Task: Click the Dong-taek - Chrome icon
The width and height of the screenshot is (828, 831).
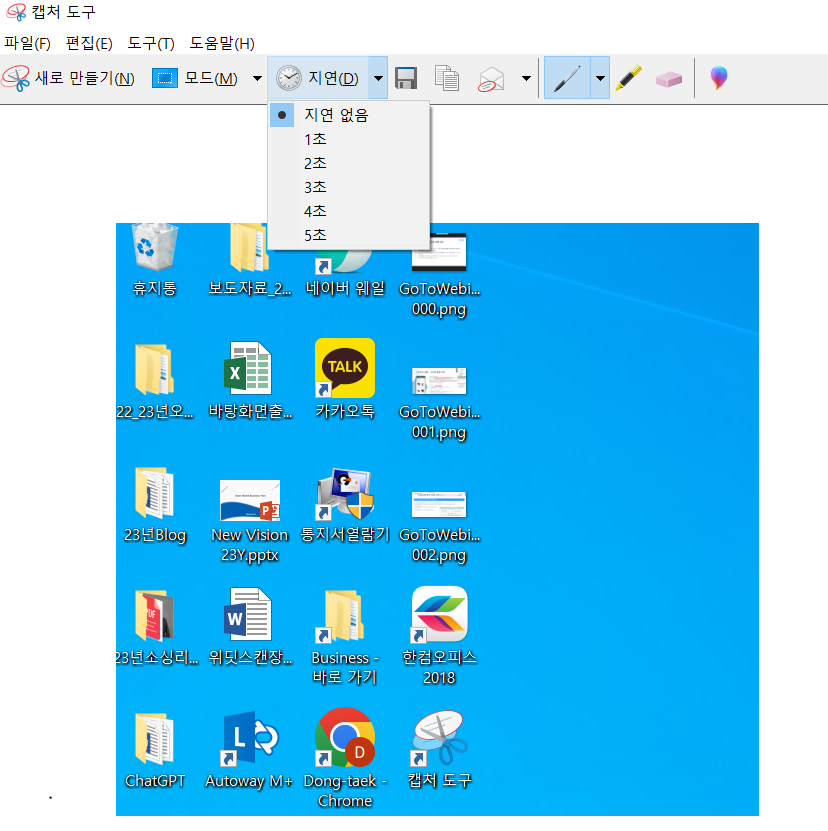Action: point(345,737)
